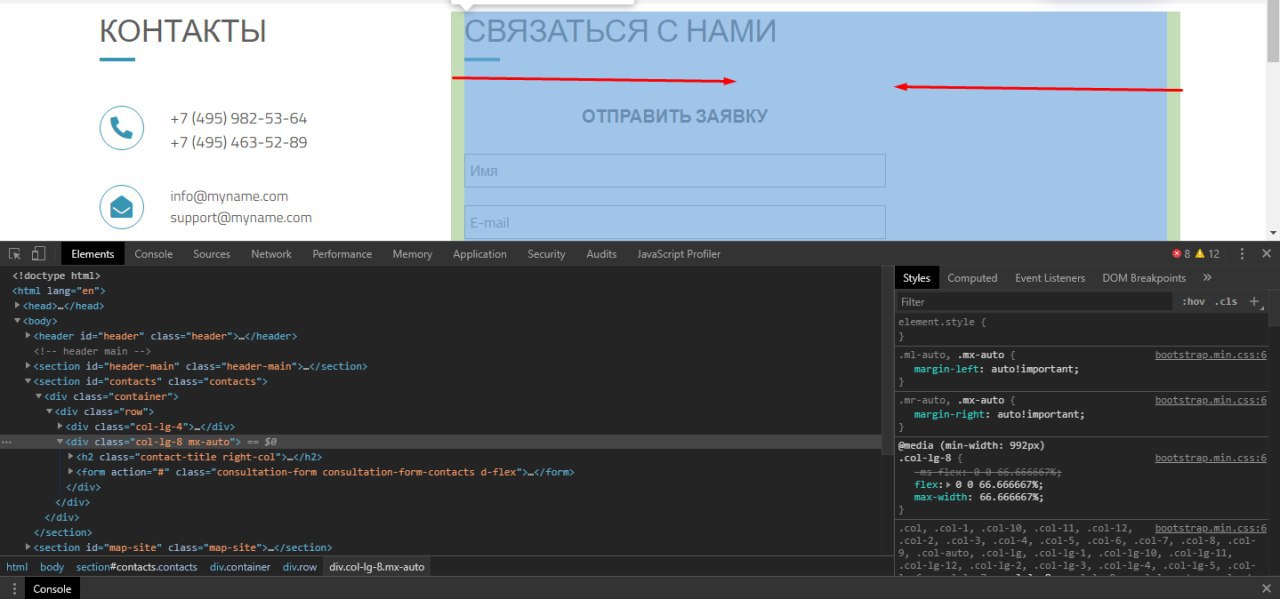Toggle the :hov element state button

(1193, 301)
